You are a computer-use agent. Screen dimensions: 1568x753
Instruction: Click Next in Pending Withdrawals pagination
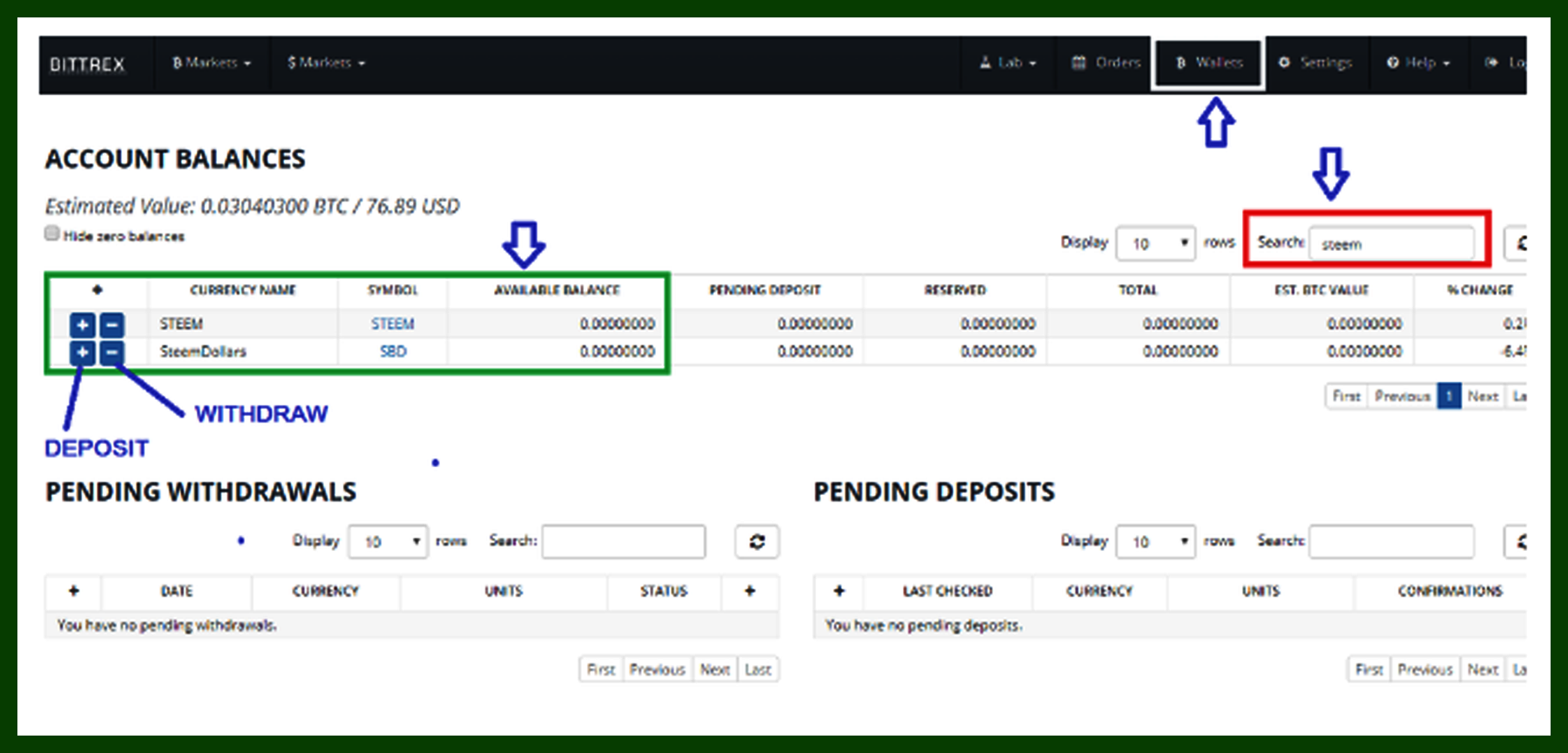(x=715, y=669)
